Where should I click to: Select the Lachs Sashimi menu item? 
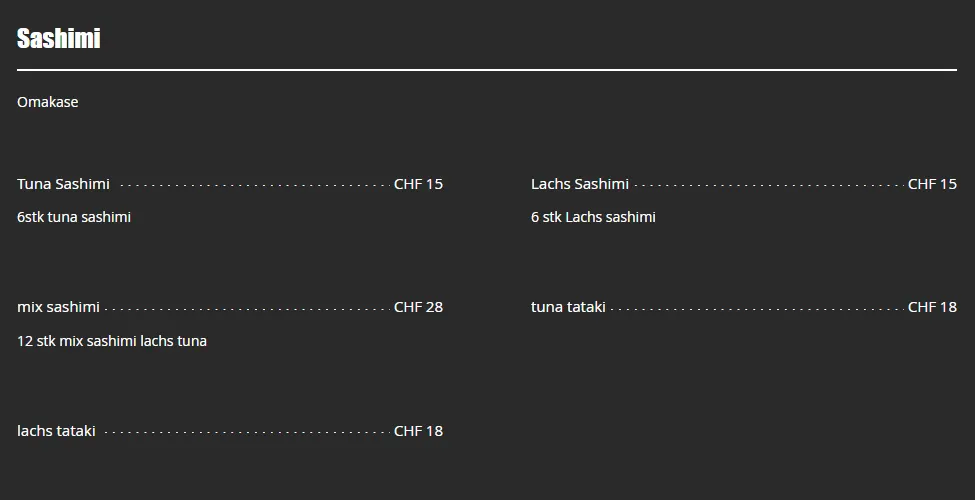[579, 184]
